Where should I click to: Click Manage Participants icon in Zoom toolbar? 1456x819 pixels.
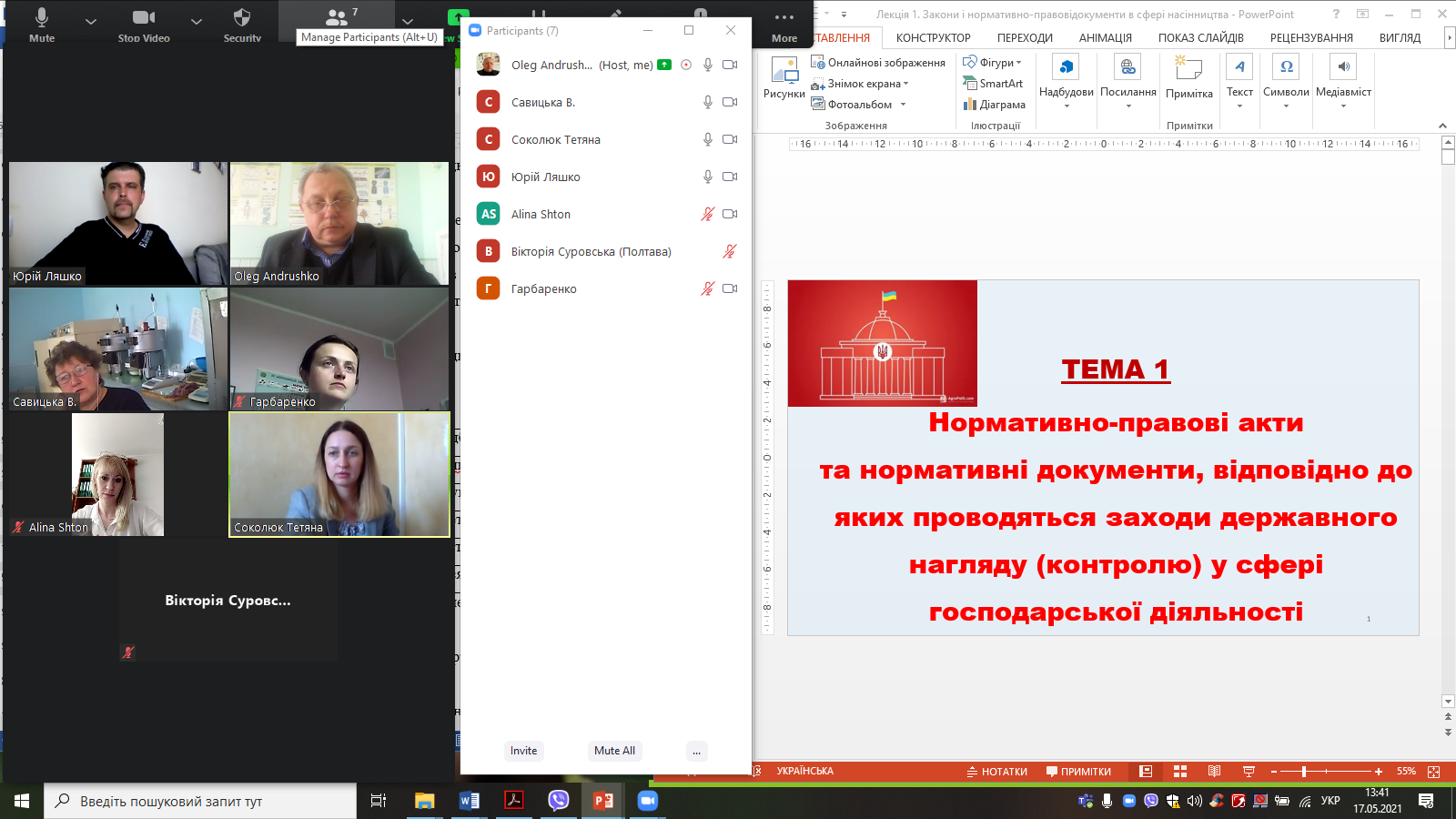pos(337,17)
